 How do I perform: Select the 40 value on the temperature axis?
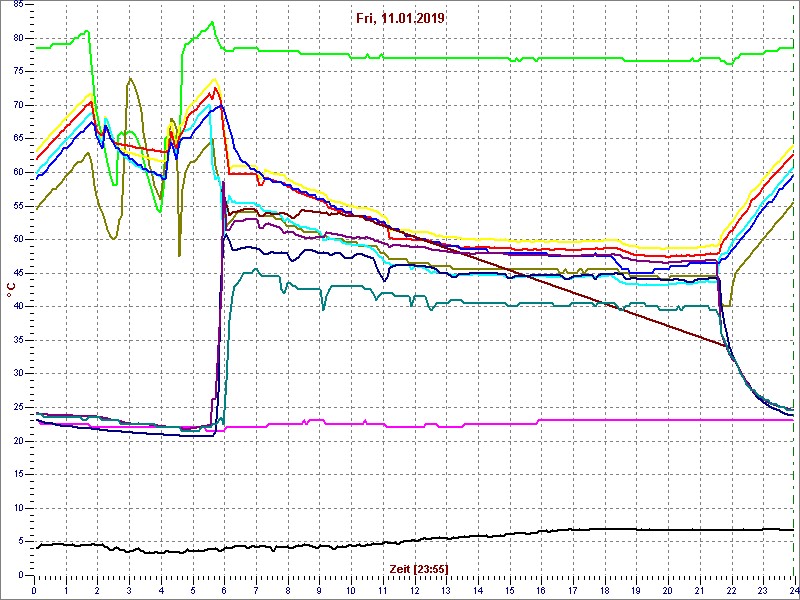[18, 307]
